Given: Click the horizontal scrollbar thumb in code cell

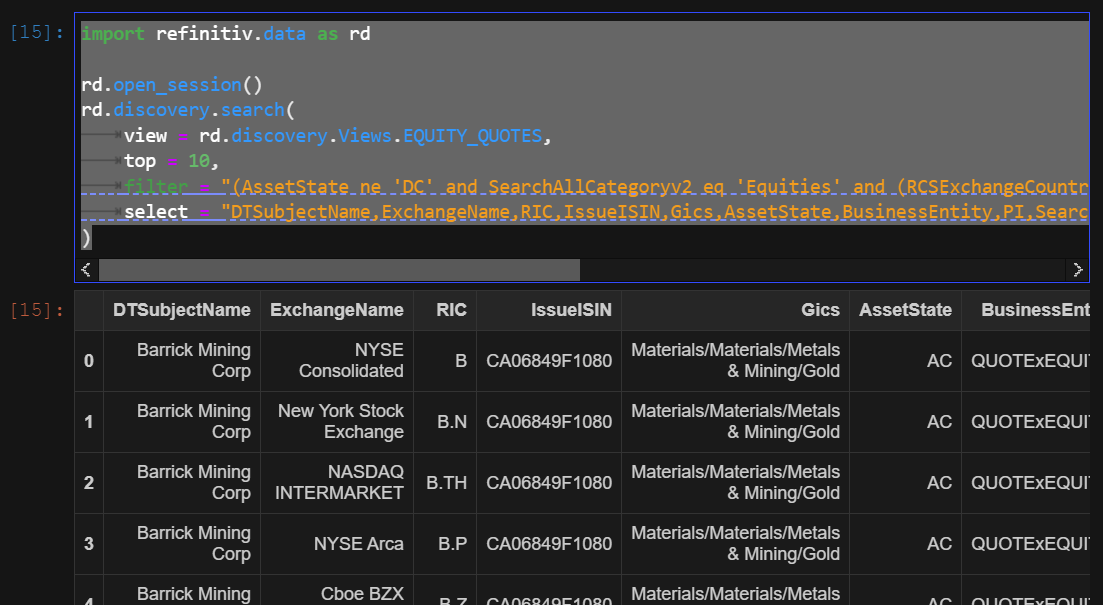Looking at the screenshot, I should [339, 269].
